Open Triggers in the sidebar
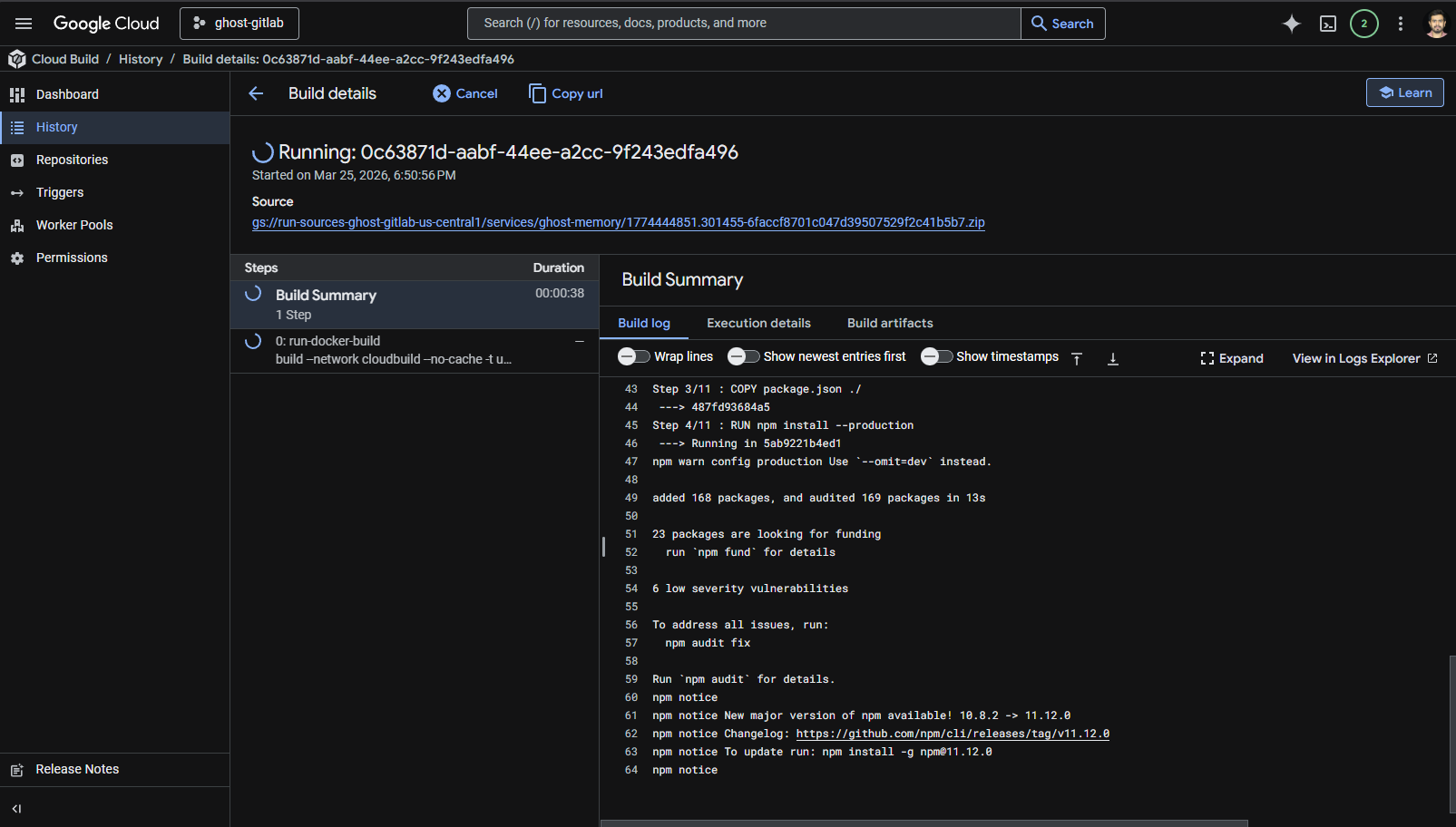This screenshot has width=1456, height=827. (x=114, y=192)
